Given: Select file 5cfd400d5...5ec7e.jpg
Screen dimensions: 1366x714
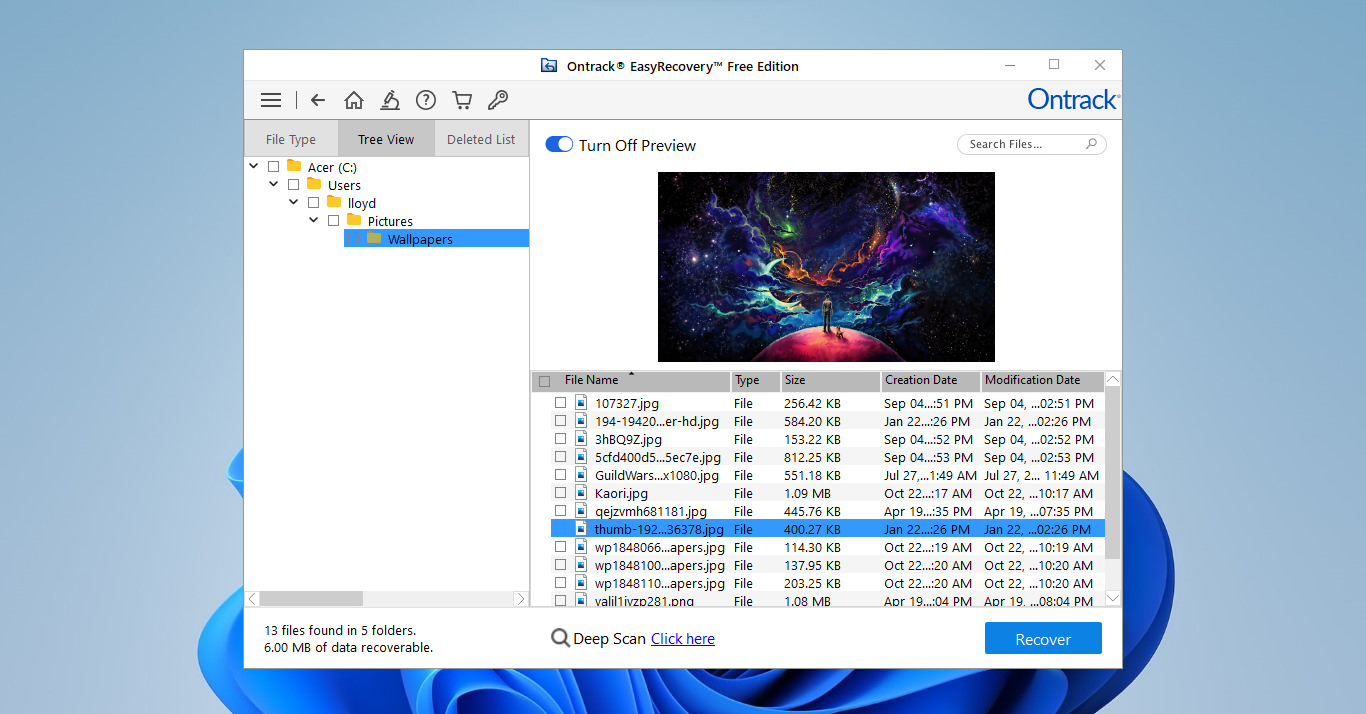Looking at the screenshot, I should [x=656, y=457].
